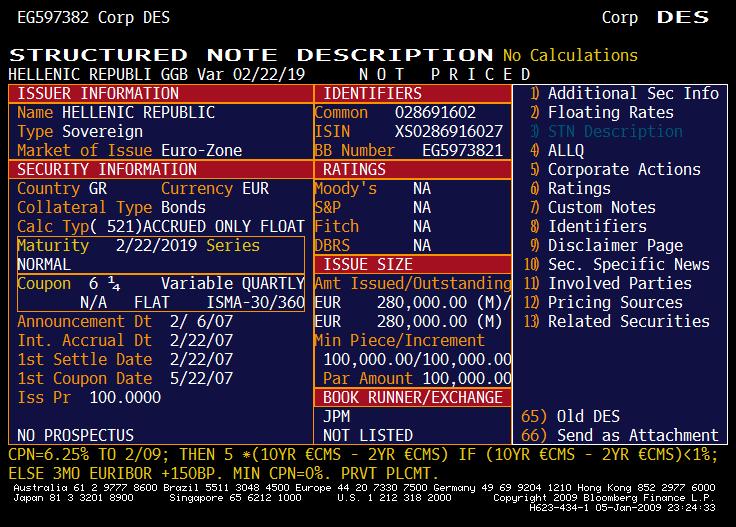Open Corporate Actions option
Screen dimensions: 736x527
[x=615, y=169]
